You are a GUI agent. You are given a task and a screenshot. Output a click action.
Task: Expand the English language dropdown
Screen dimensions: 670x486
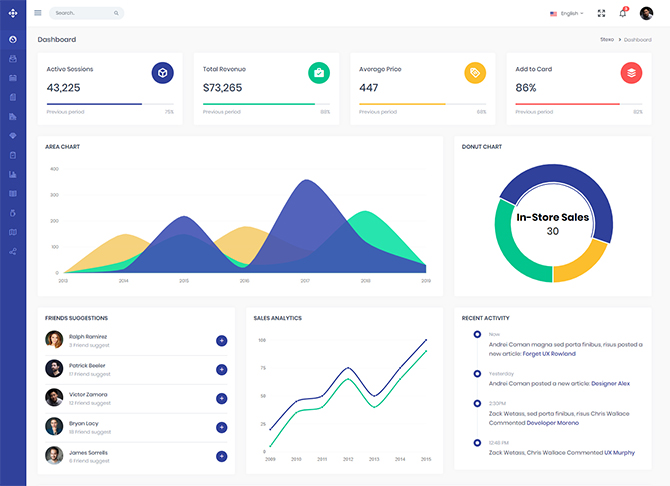click(x=567, y=13)
